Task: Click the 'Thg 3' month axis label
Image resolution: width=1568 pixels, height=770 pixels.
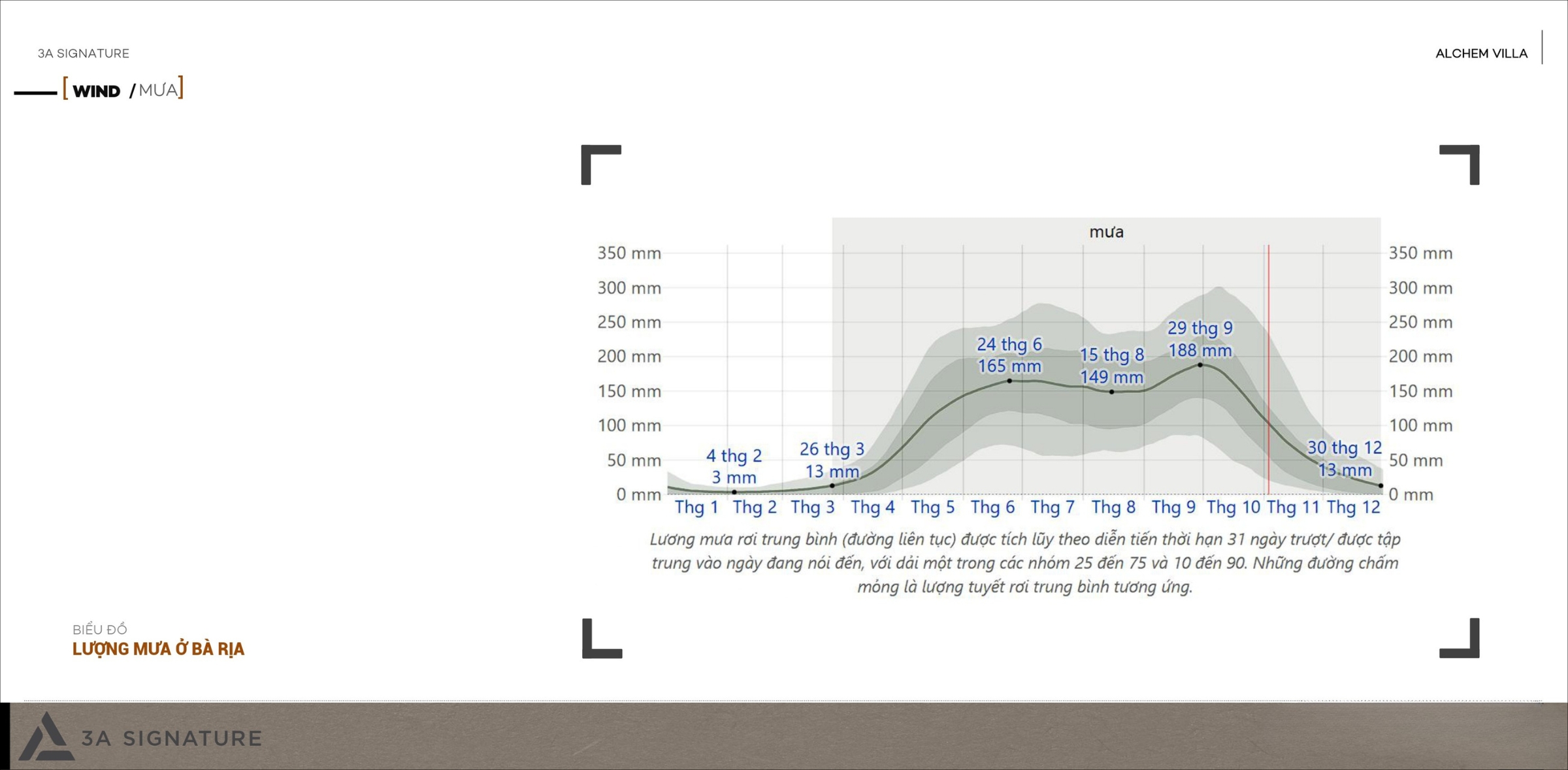Action: [x=813, y=507]
